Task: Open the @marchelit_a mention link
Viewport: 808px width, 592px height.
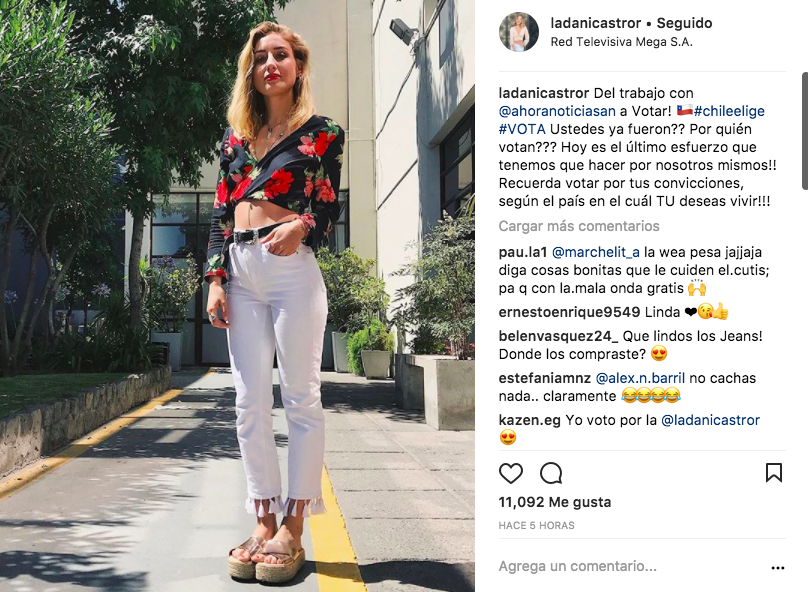Action: point(596,252)
